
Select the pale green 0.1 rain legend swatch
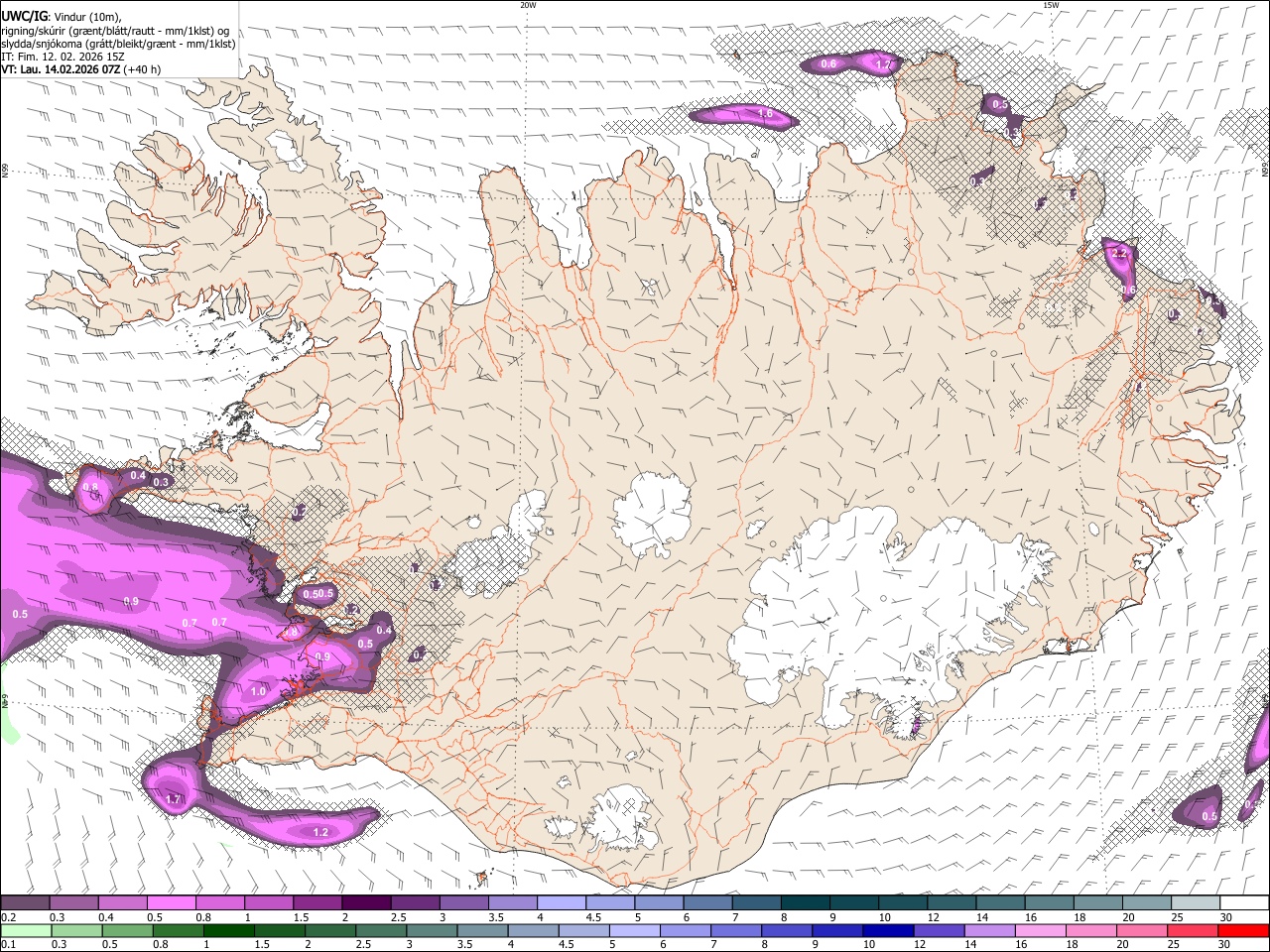(x=25, y=930)
